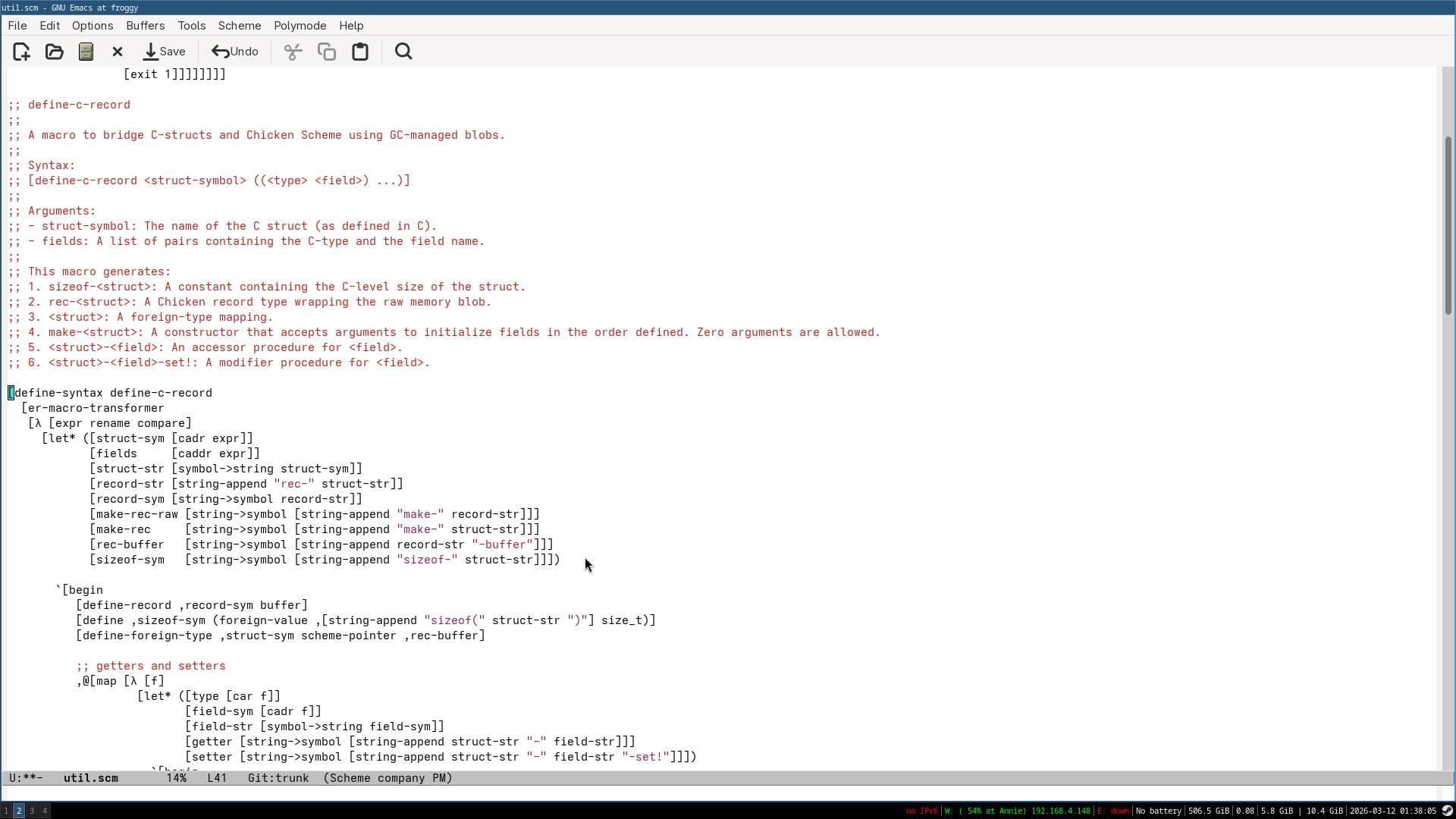Viewport: 1456px width, 819px height.
Task: Click Git:trunk in the mode line
Action: (278, 778)
